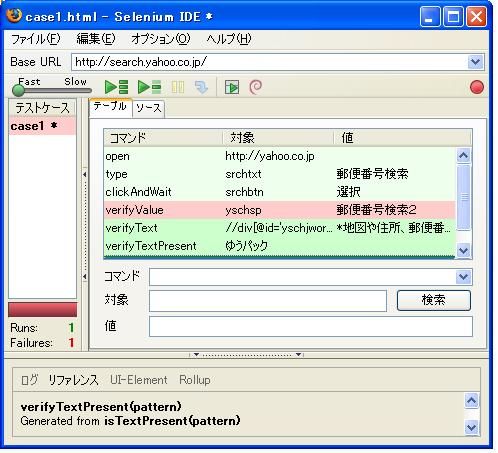Open the 編集(E) menu
498x453 pixels.
[96, 39]
